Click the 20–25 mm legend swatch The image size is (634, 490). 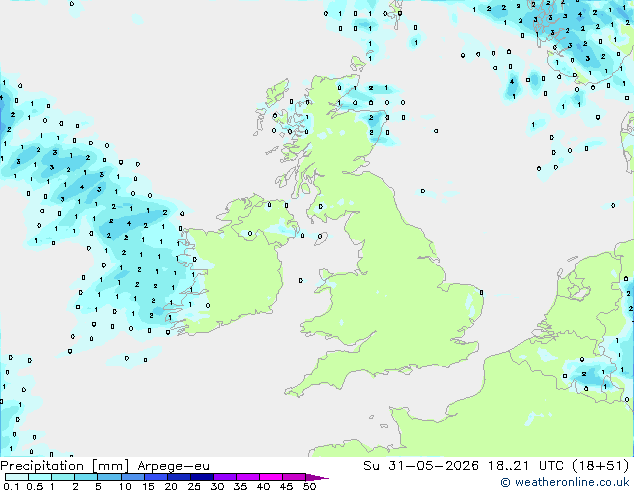click(179, 477)
